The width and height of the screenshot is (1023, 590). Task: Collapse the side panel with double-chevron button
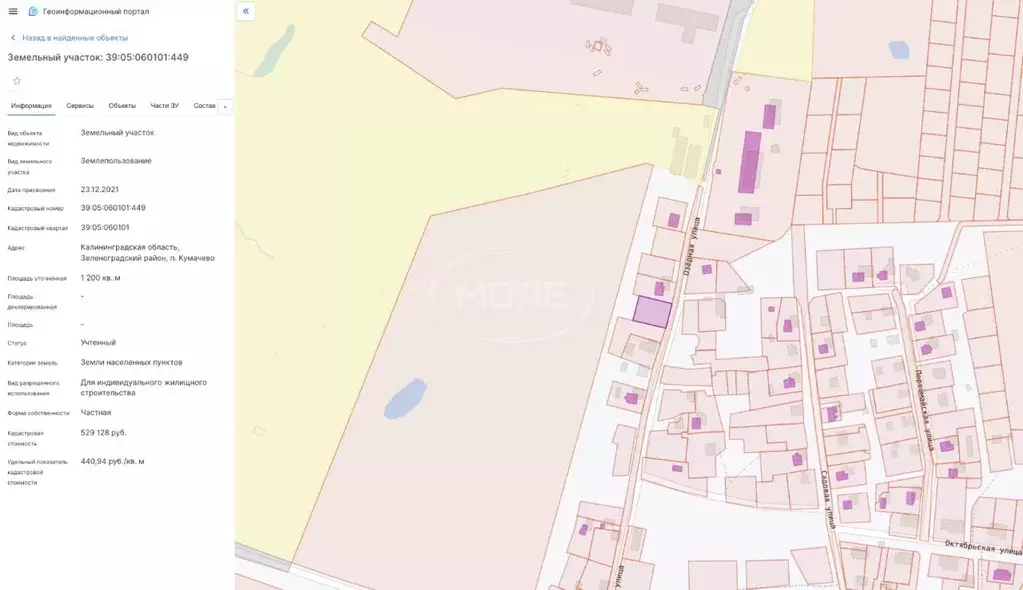[x=245, y=11]
